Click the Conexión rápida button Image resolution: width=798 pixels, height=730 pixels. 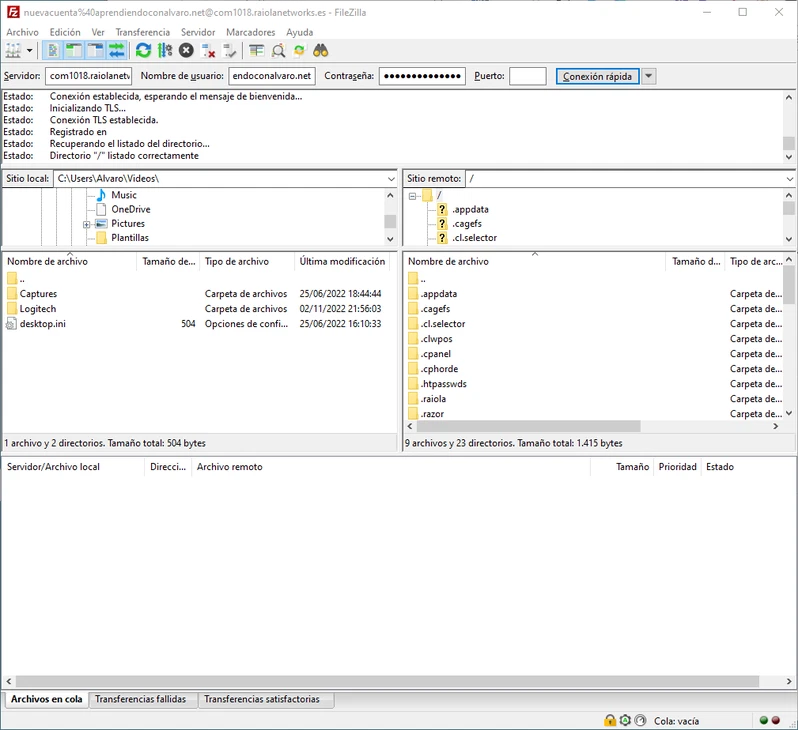point(597,77)
